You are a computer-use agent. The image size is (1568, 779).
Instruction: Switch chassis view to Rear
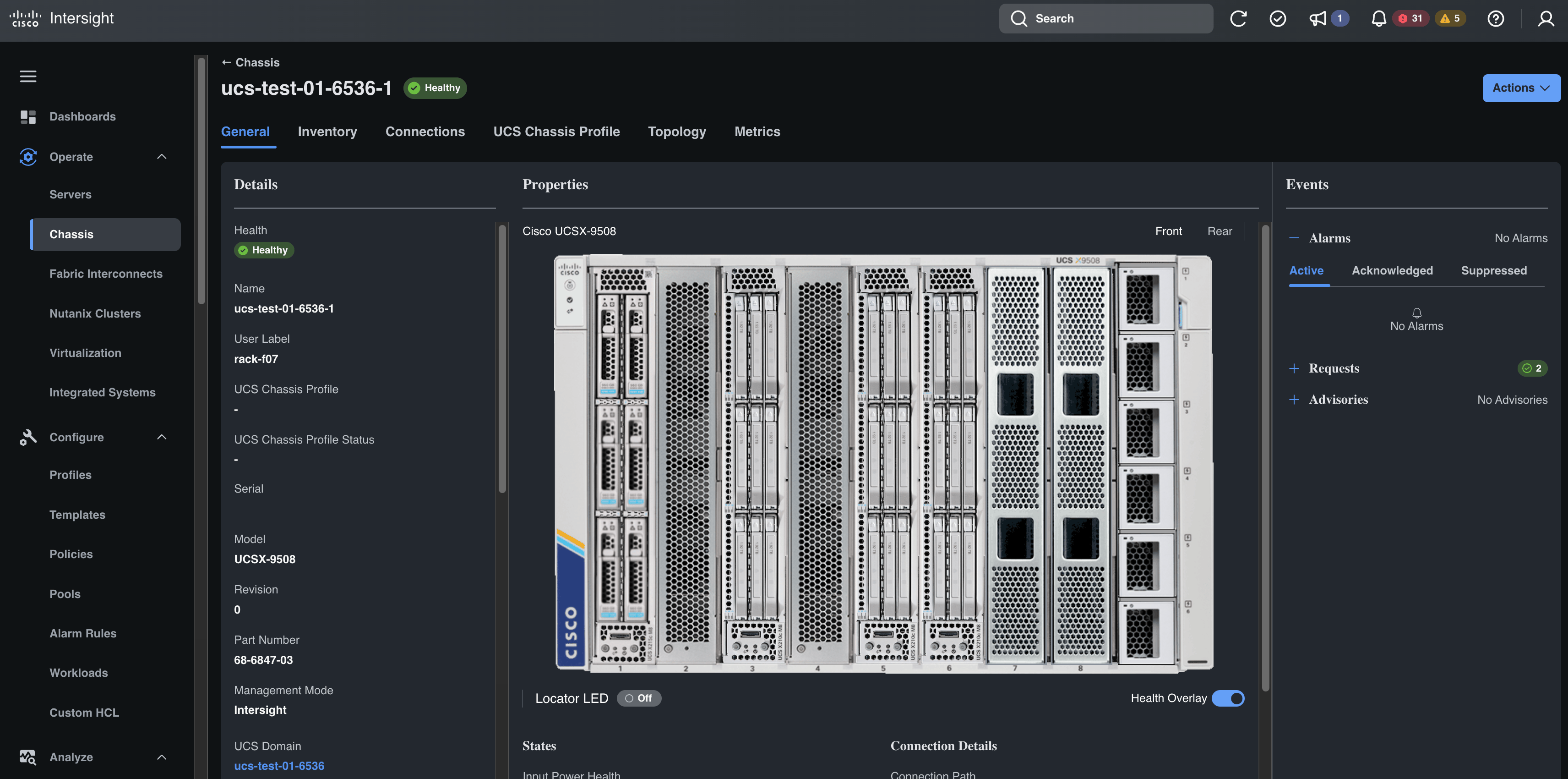[1219, 231]
